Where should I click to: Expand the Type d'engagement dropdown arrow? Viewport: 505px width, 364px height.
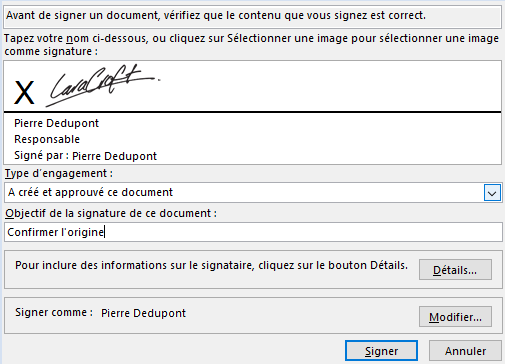(492, 193)
